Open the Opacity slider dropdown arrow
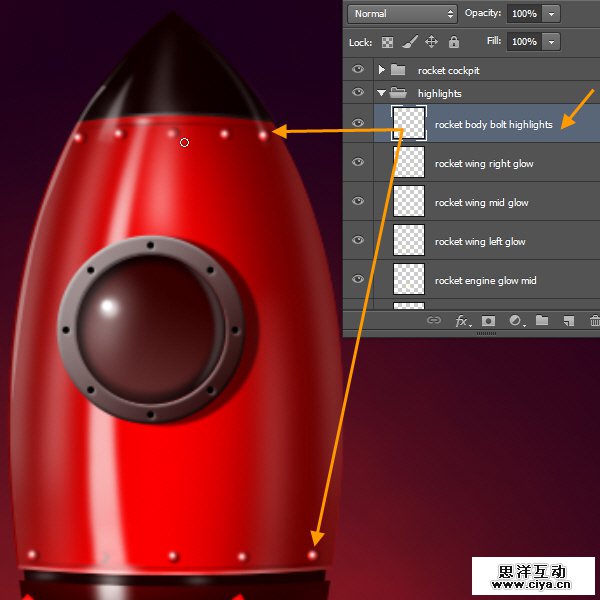The width and height of the screenshot is (600, 600). click(551, 14)
